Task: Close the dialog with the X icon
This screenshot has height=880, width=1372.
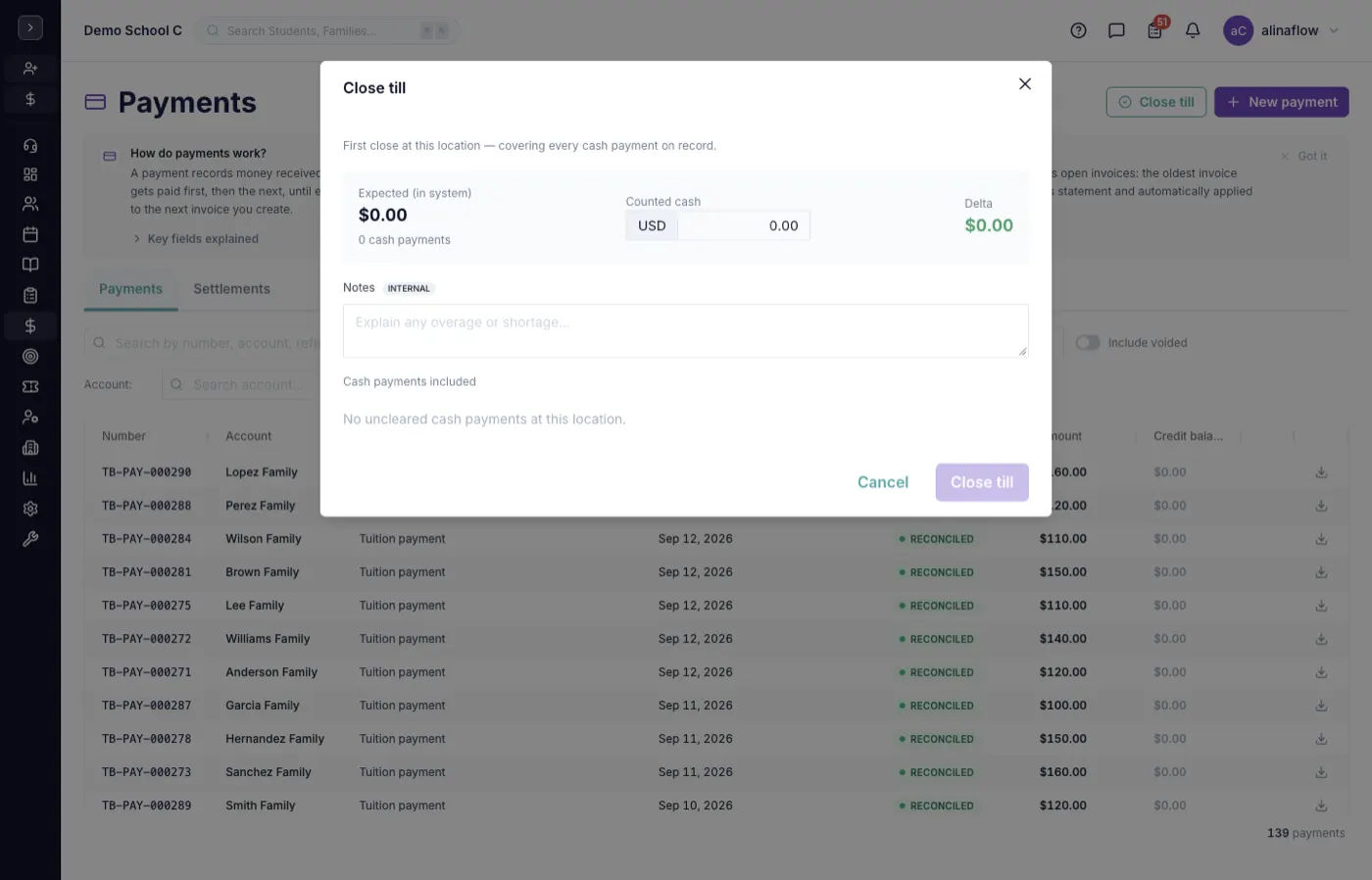Action: (1025, 84)
